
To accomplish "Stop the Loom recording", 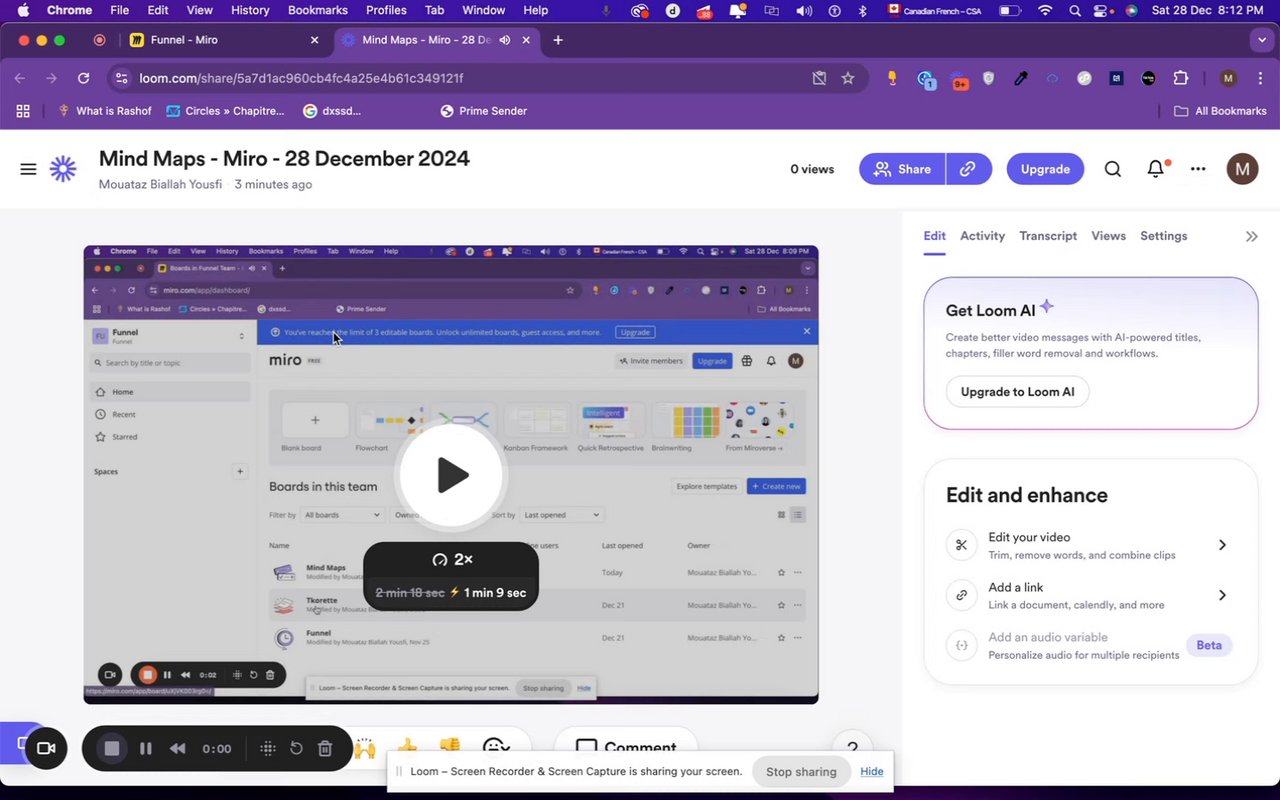I will [112, 748].
